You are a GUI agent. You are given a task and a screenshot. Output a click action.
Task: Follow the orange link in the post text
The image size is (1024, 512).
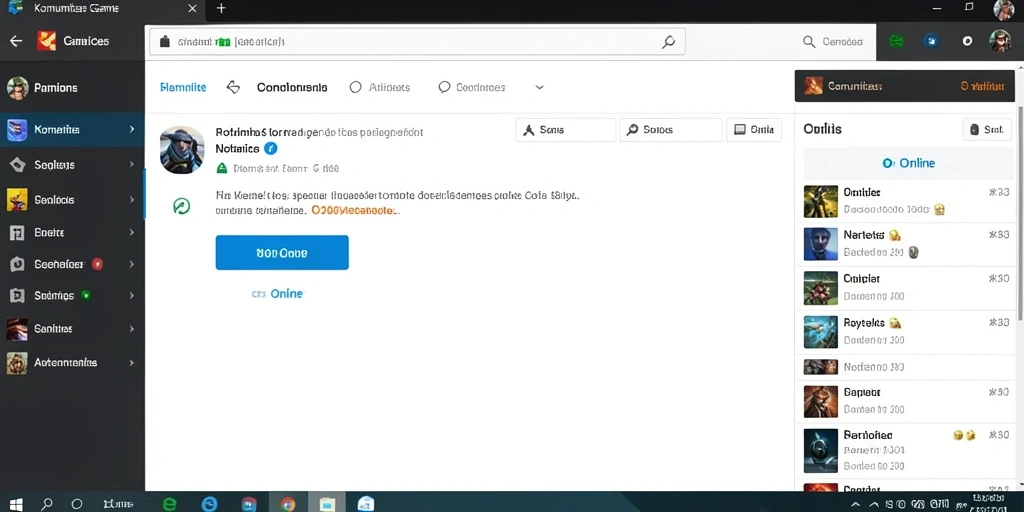[x=355, y=211]
